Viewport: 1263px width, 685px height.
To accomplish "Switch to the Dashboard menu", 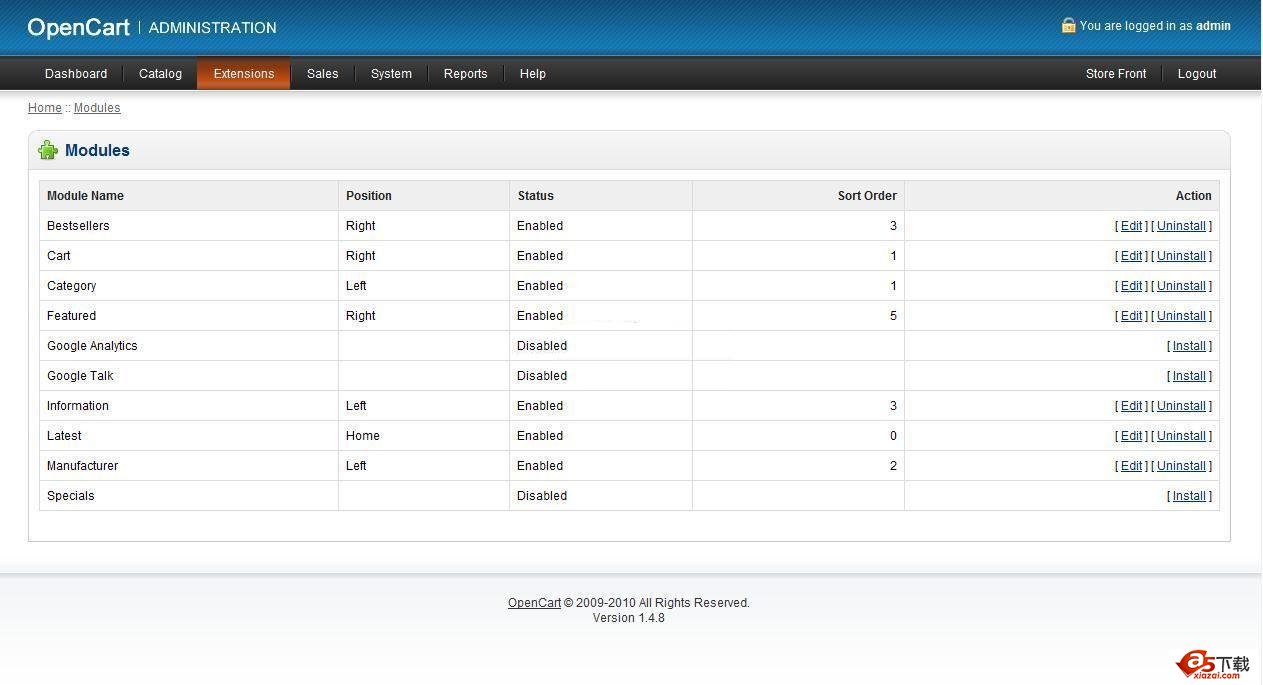I will click(x=76, y=73).
